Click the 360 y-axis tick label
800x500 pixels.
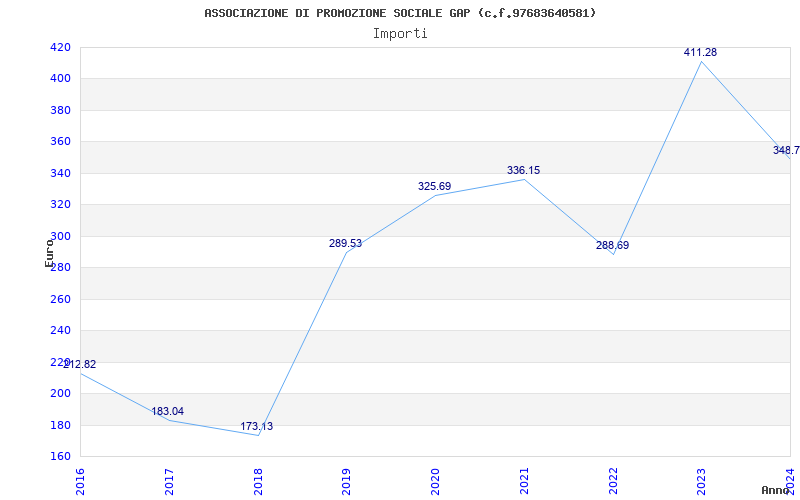[x=60, y=142]
